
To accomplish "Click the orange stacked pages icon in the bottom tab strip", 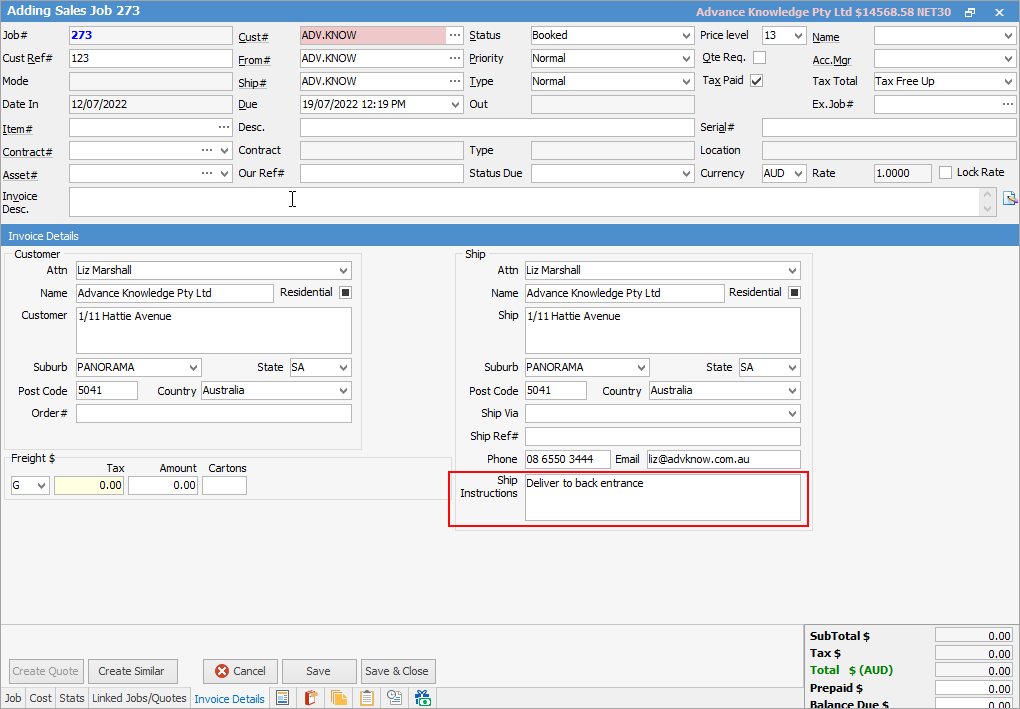I will coord(339,698).
